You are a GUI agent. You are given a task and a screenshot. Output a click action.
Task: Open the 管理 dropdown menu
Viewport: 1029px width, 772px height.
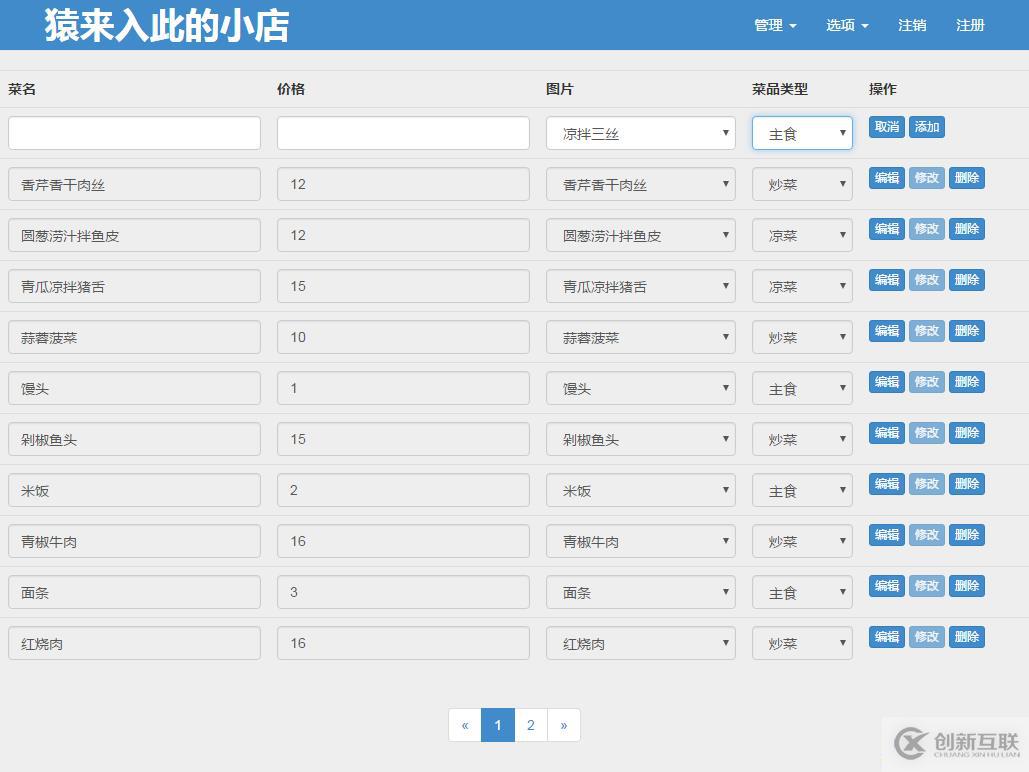pos(775,26)
